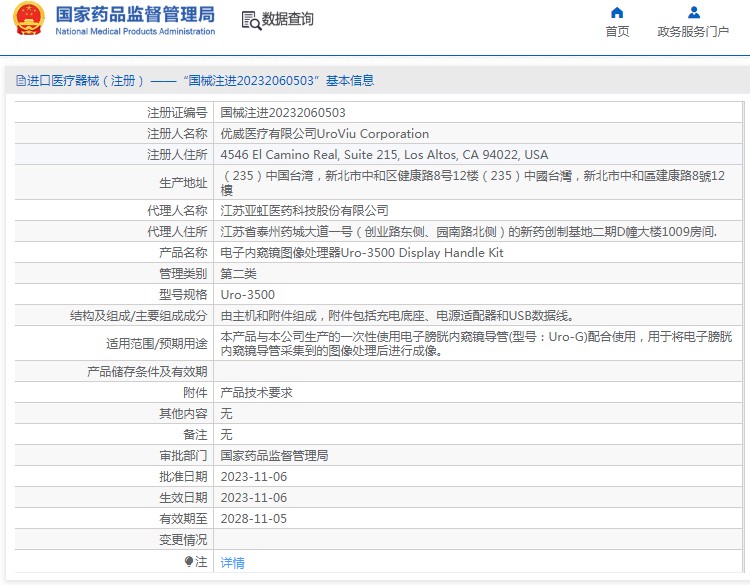750x585 pixels.
Task: Open the 详情 link
Action: (x=232, y=563)
